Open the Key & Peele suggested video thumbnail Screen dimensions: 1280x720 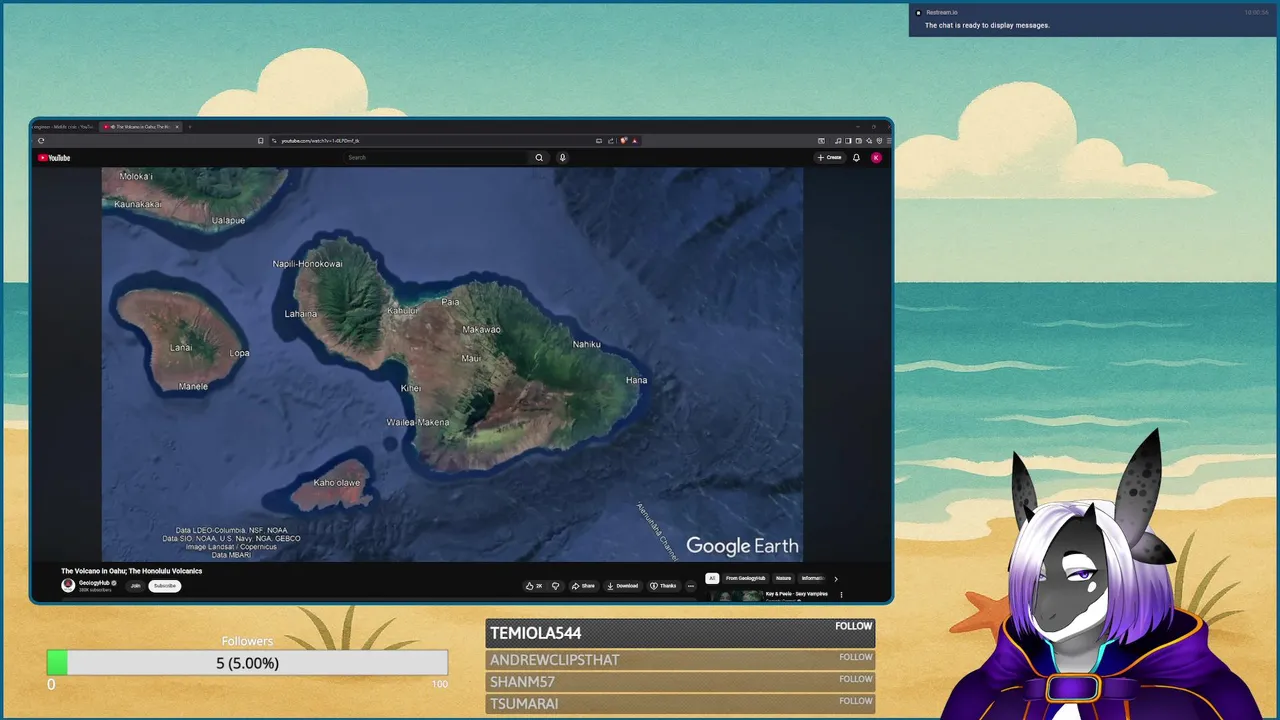(x=736, y=596)
